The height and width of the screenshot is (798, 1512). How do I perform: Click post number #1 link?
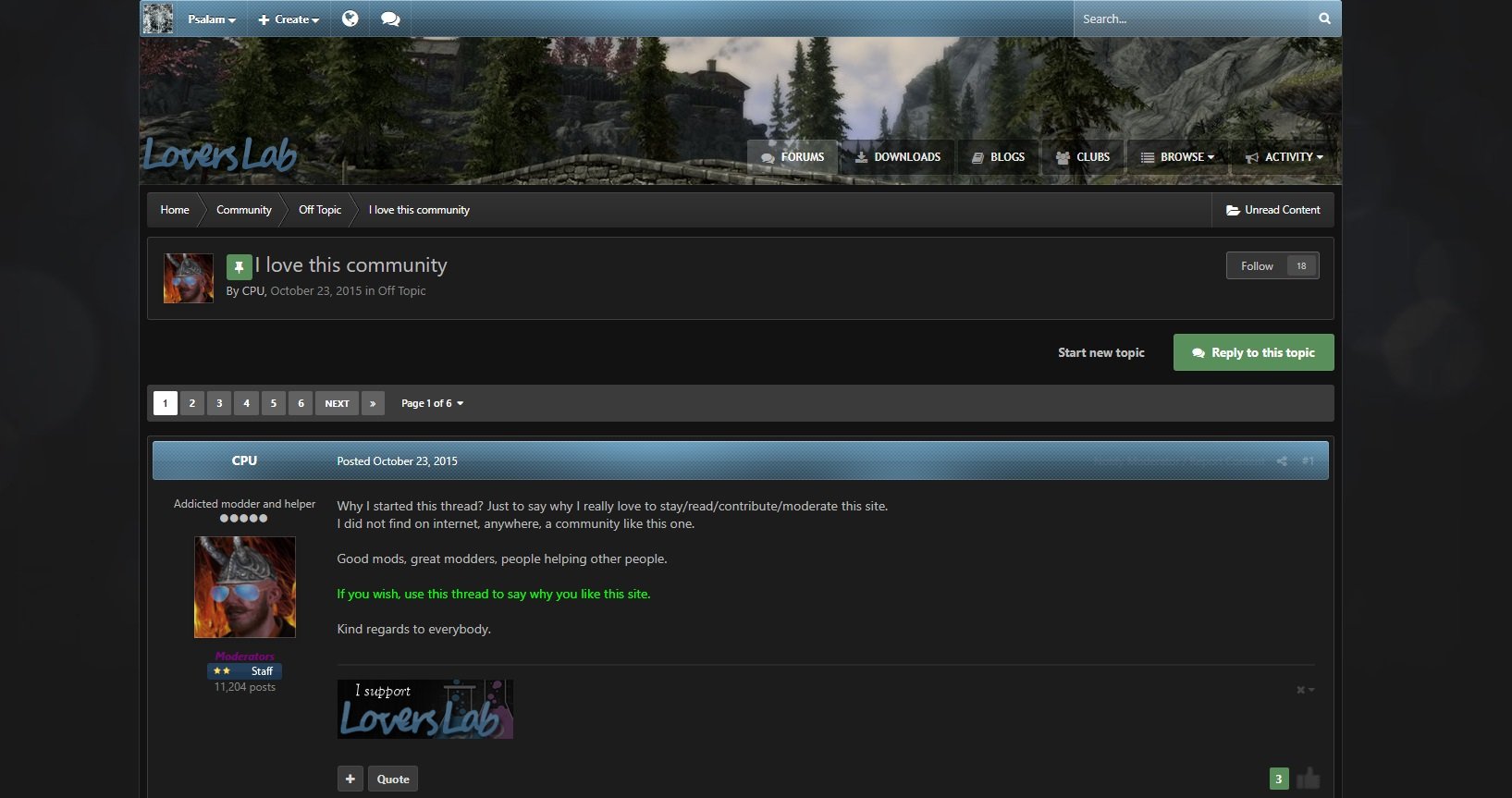[x=1308, y=460]
